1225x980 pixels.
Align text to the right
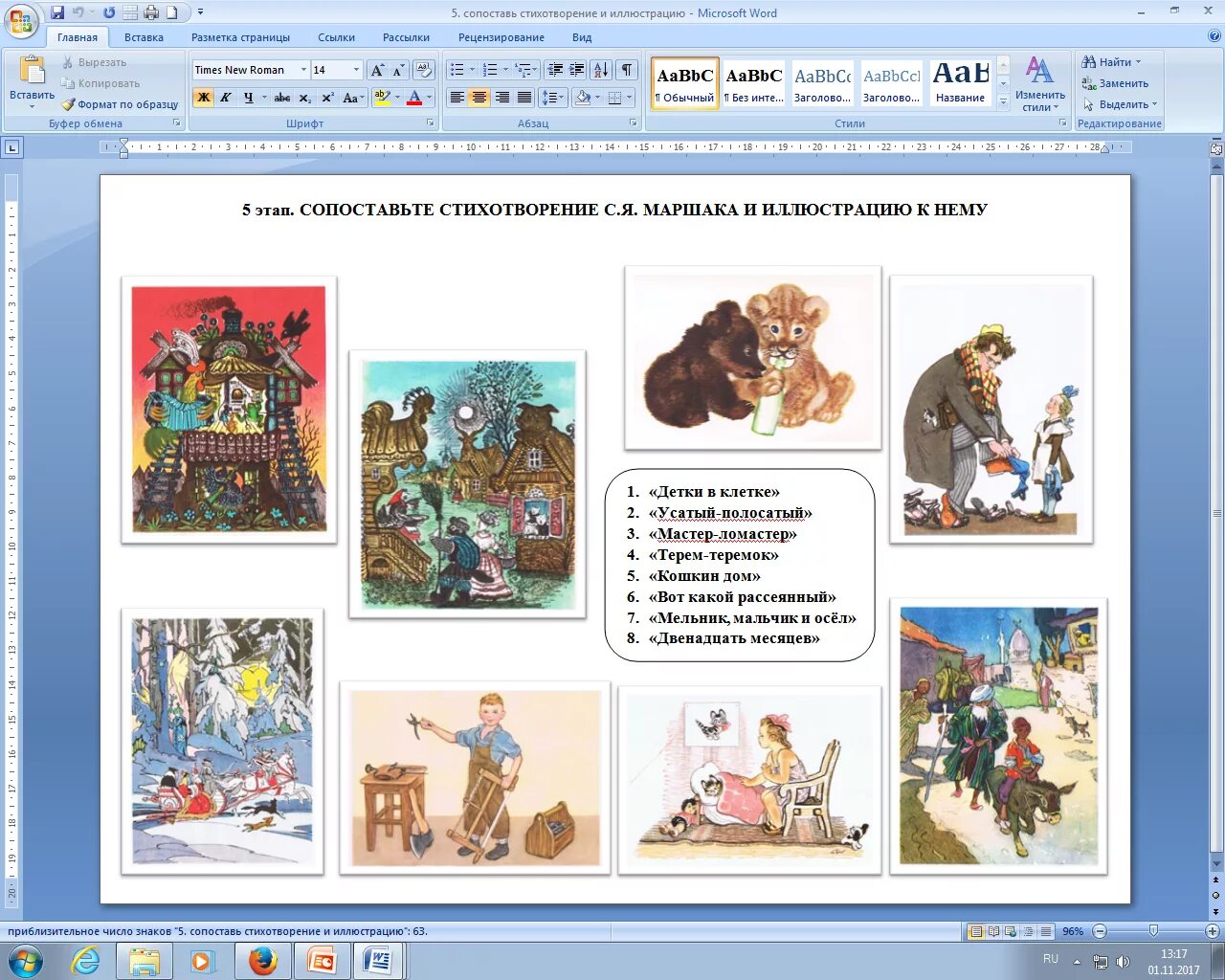[x=501, y=98]
